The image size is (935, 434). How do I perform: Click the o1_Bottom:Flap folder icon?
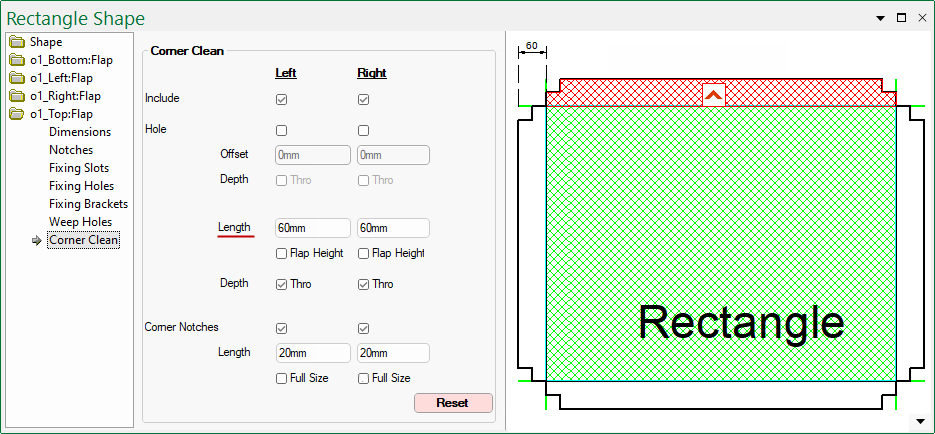coord(17,60)
